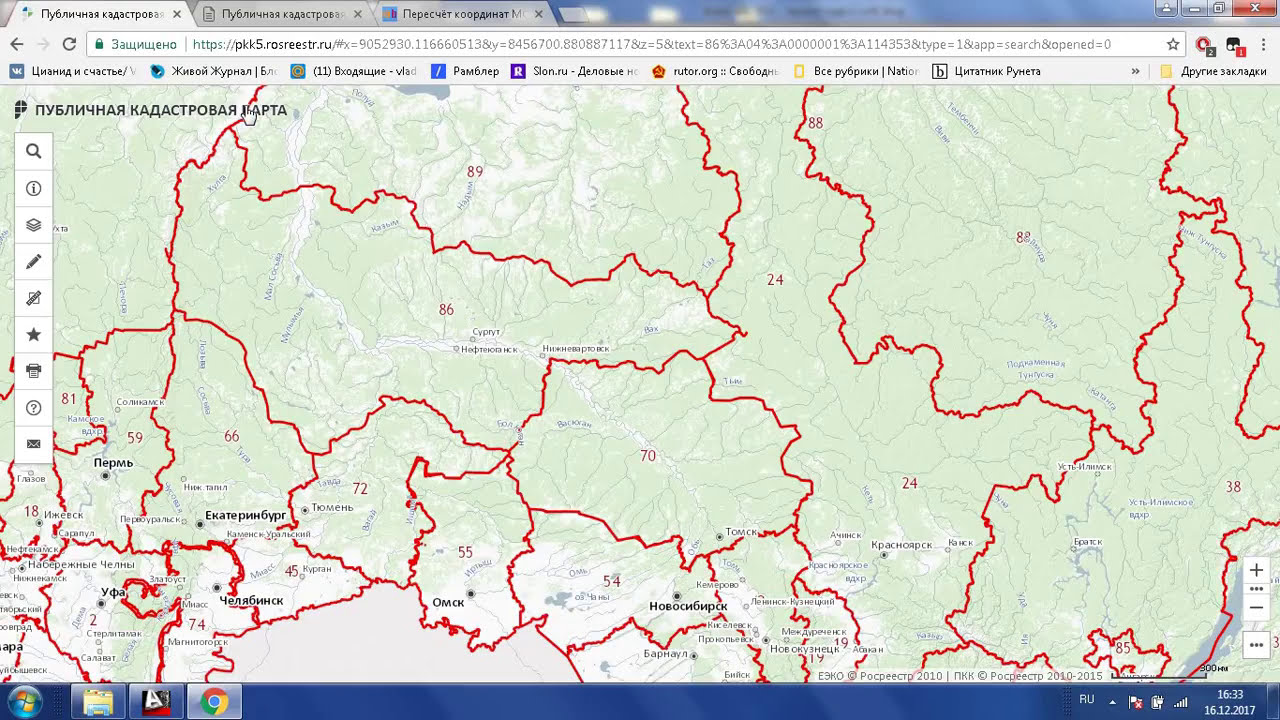
Task: Click the Челябинск city label
Action: 251,601
